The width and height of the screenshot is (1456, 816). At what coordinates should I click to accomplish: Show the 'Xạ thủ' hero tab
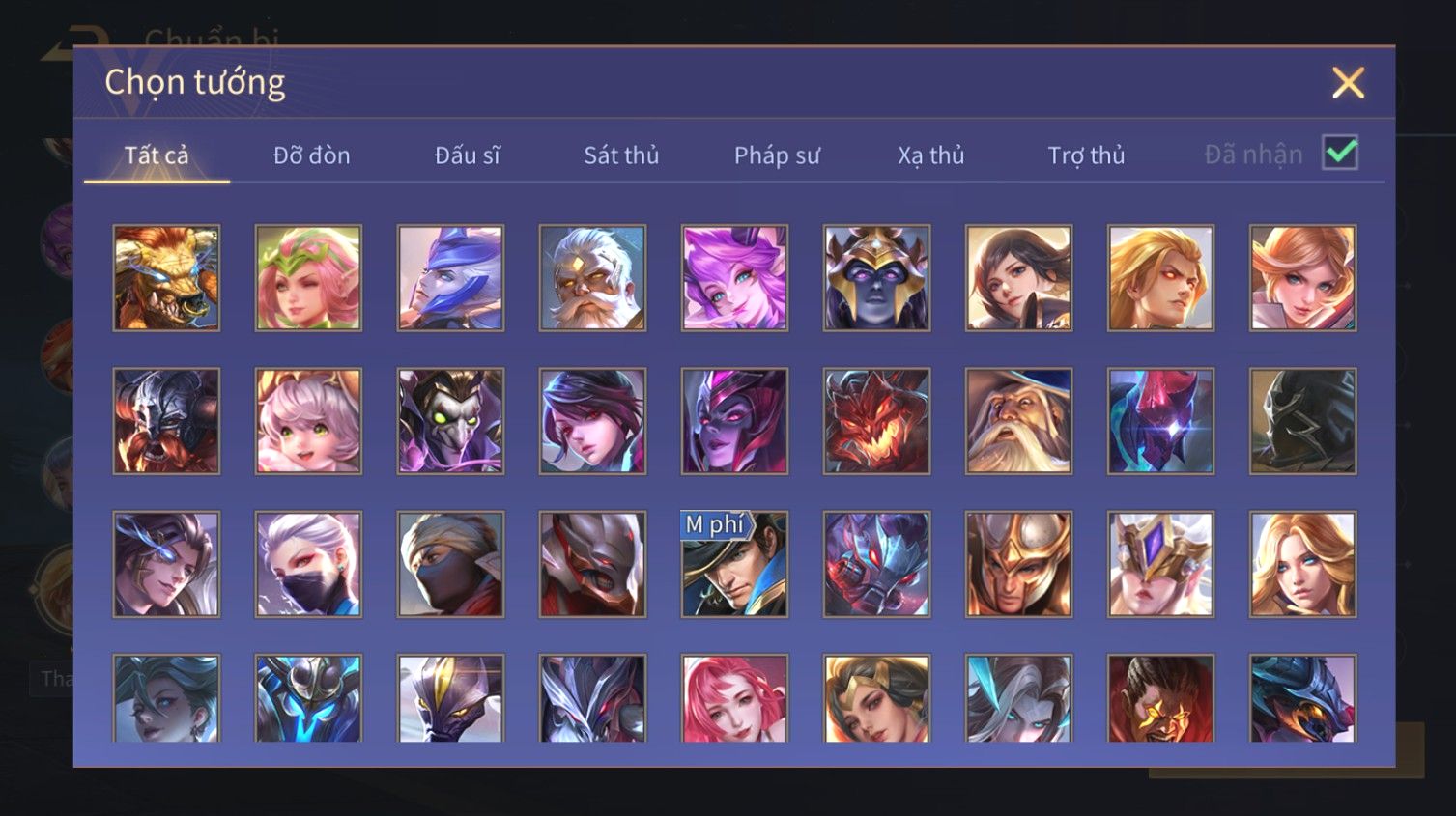(931, 155)
